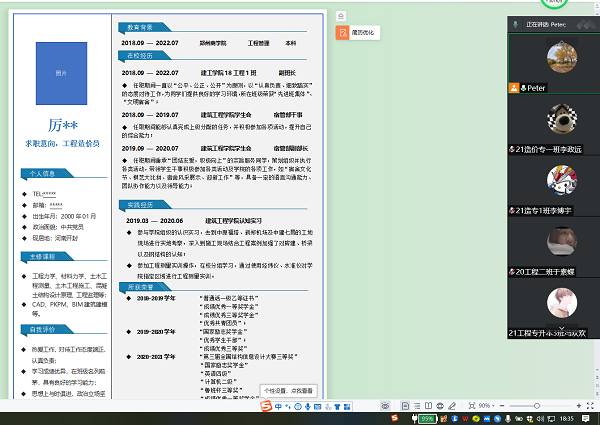Click the collapse icon above 简历优化
This screenshot has height=425, width=600.
coord(341,16)
